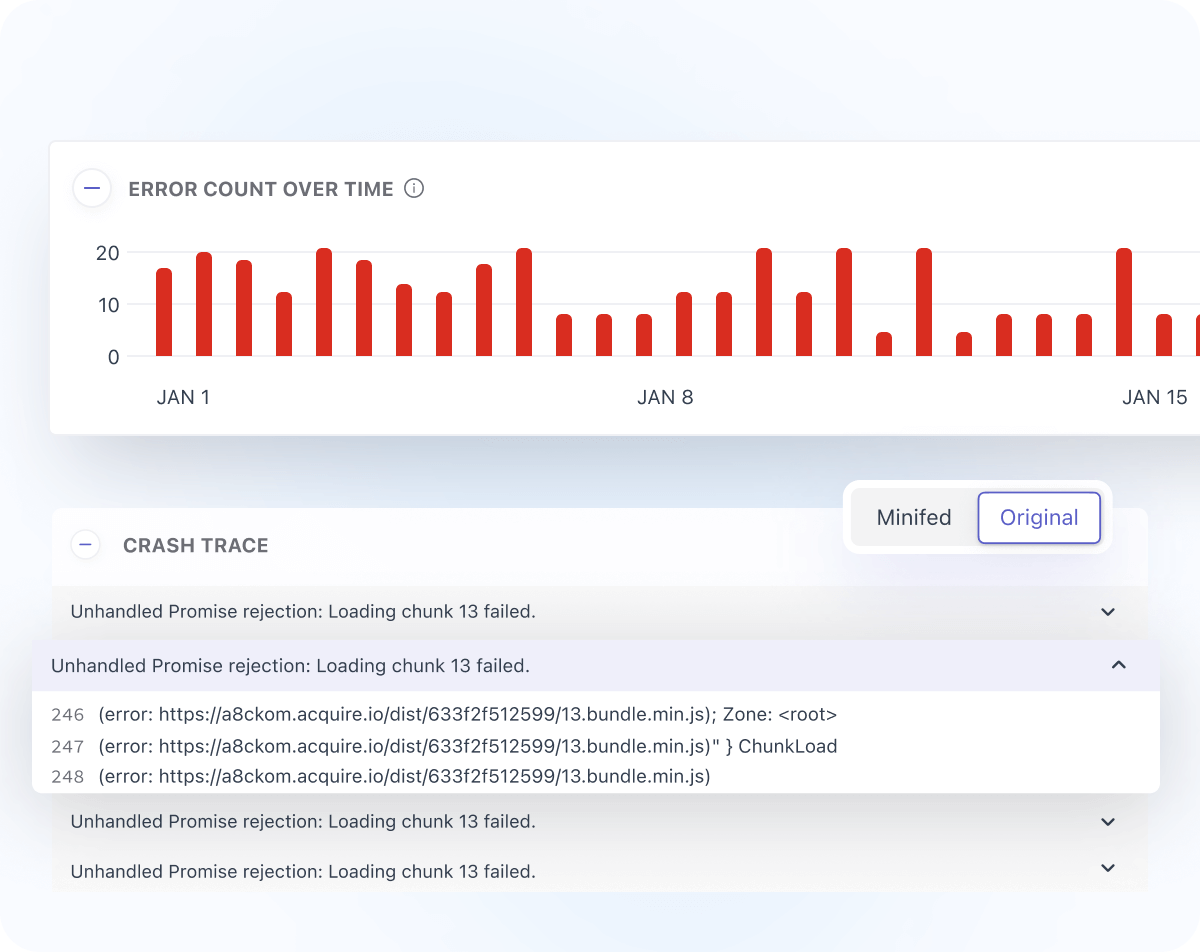Click the JAN 1 axis label
This screenshot has width=1200, height=952.
pyautogui.click(x=184, y=397)
